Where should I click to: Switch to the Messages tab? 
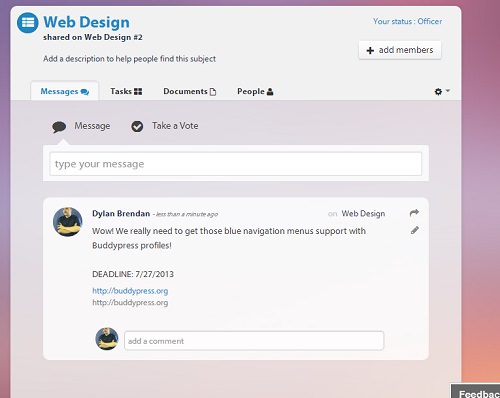65,91
